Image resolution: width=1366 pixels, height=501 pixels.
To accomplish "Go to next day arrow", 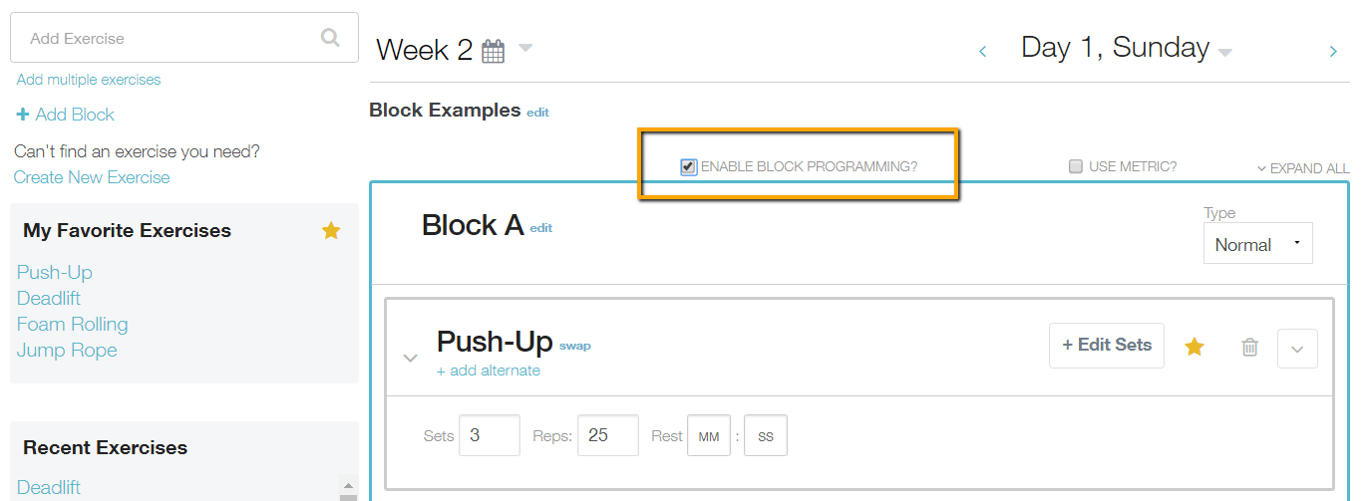I will 1333,51.
